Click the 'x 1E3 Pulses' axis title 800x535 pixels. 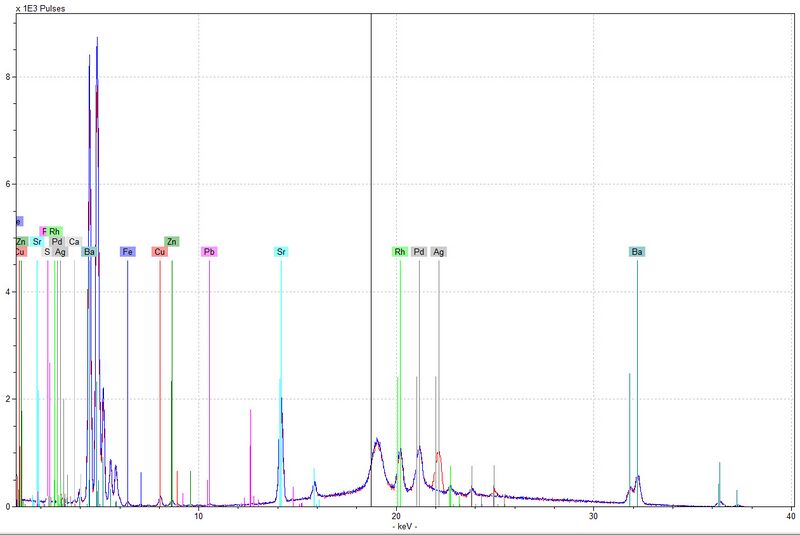click(x=41, y=8)
